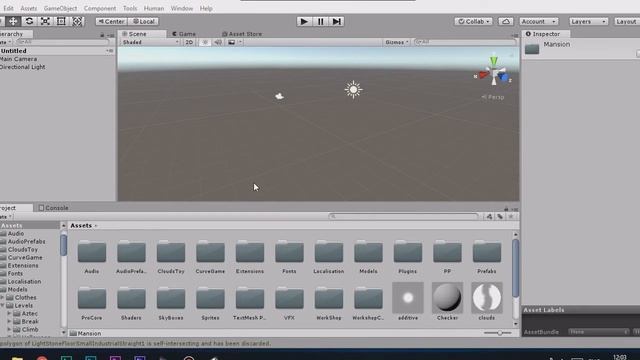Screen dimensions: 640x360
Task: Click the Scene view search field
Action: click(465, 42)
